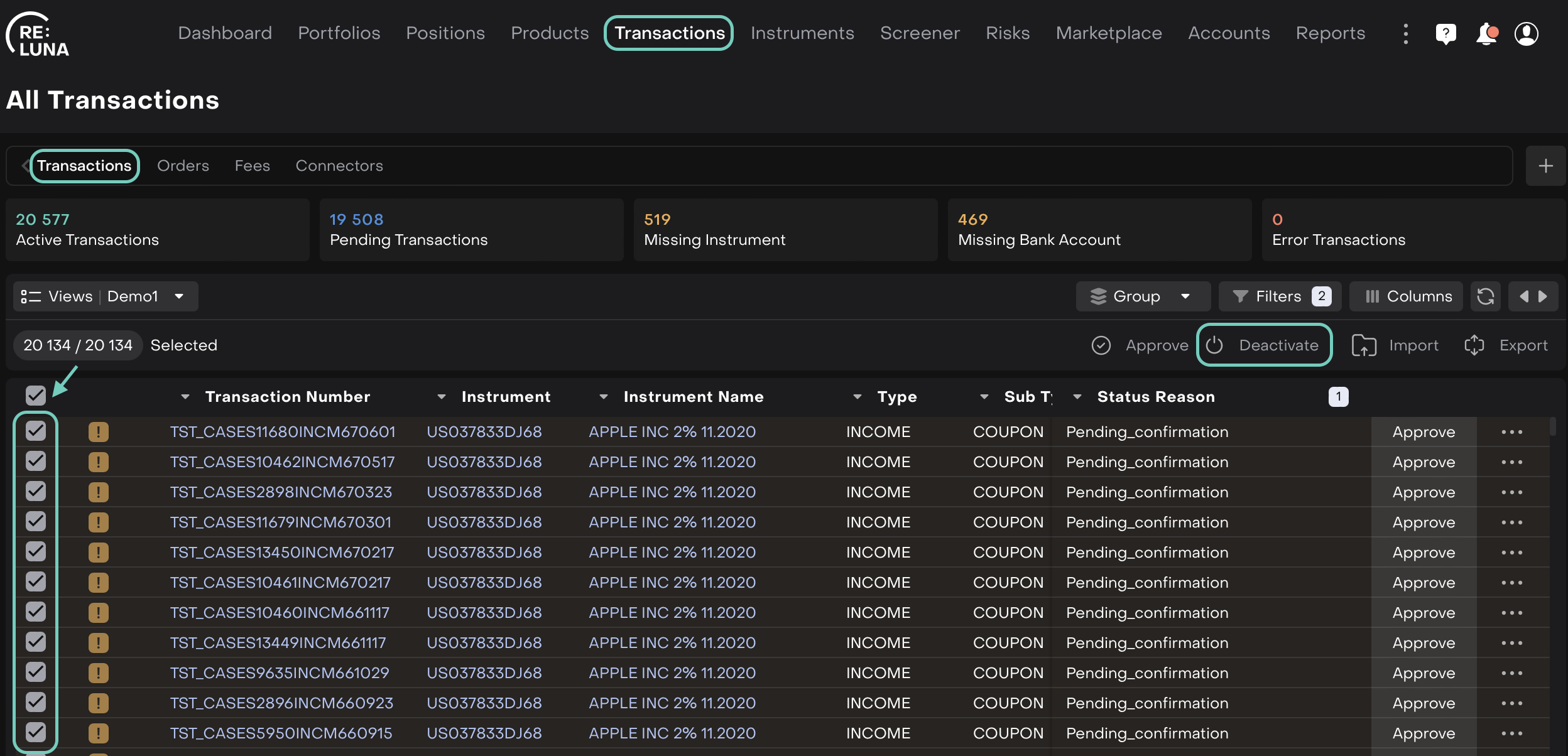This screenshot has width=1568, height=756.
Task: Toggle the select-all header checkbox
Action: pyautogui.click(x=36, y=396)
